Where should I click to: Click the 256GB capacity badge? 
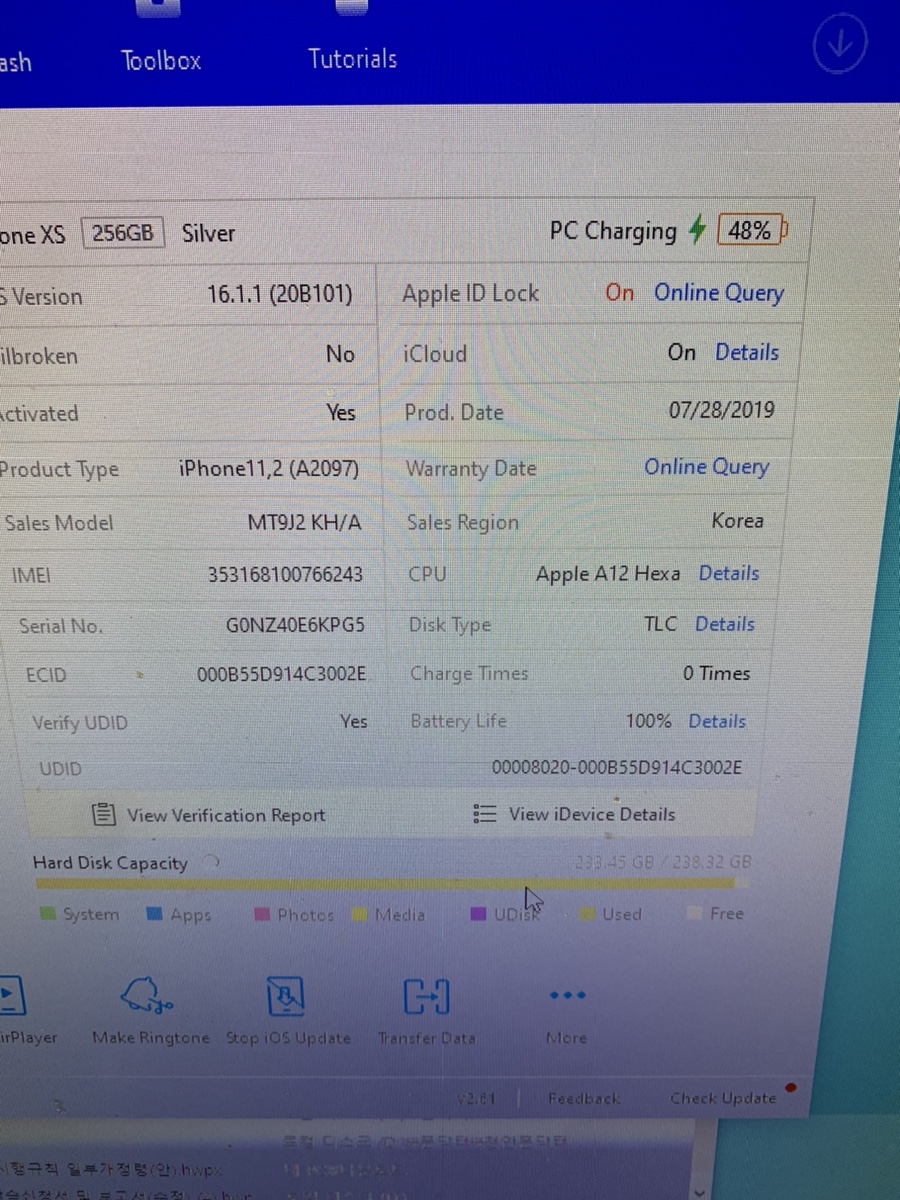coord(123,233)
